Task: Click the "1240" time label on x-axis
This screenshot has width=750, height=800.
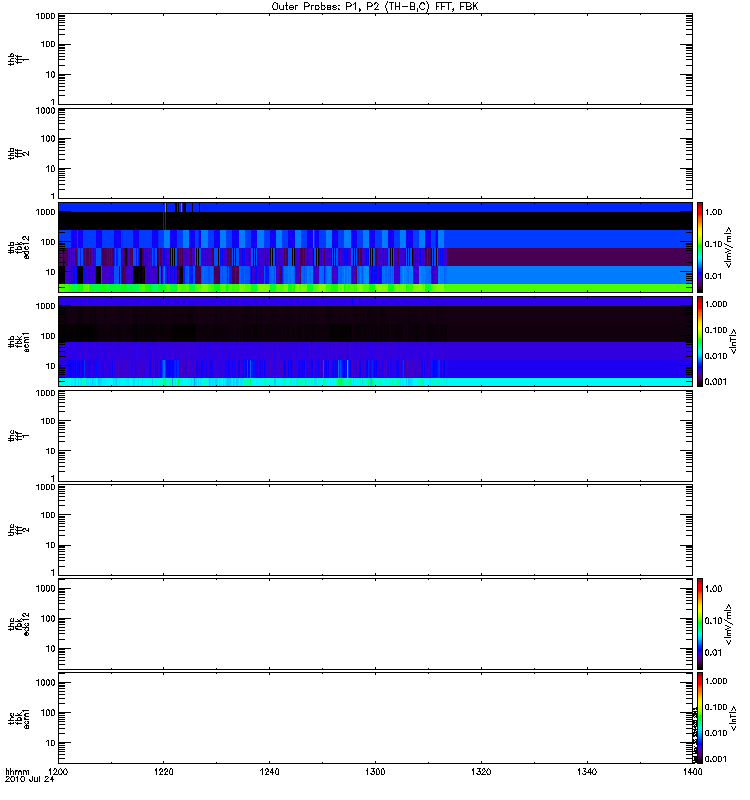Action: click(x=269, y=771)
